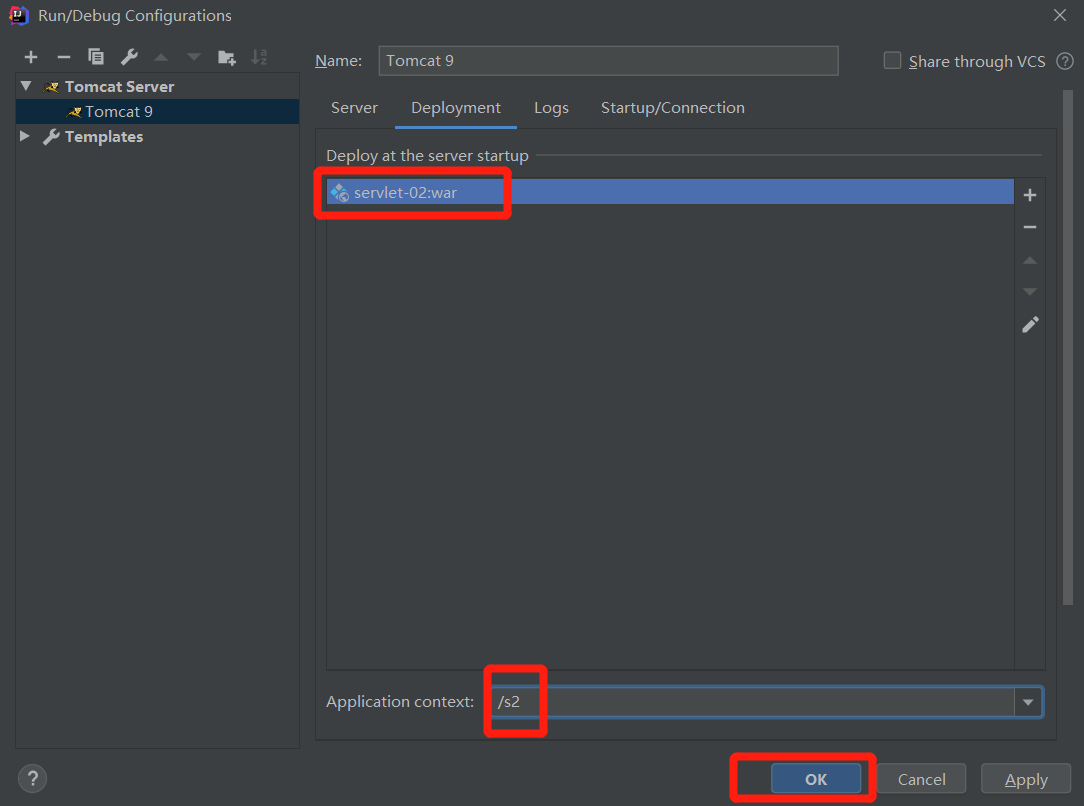
Task: Open Application context dropdown arrow
Action: 1028,702
